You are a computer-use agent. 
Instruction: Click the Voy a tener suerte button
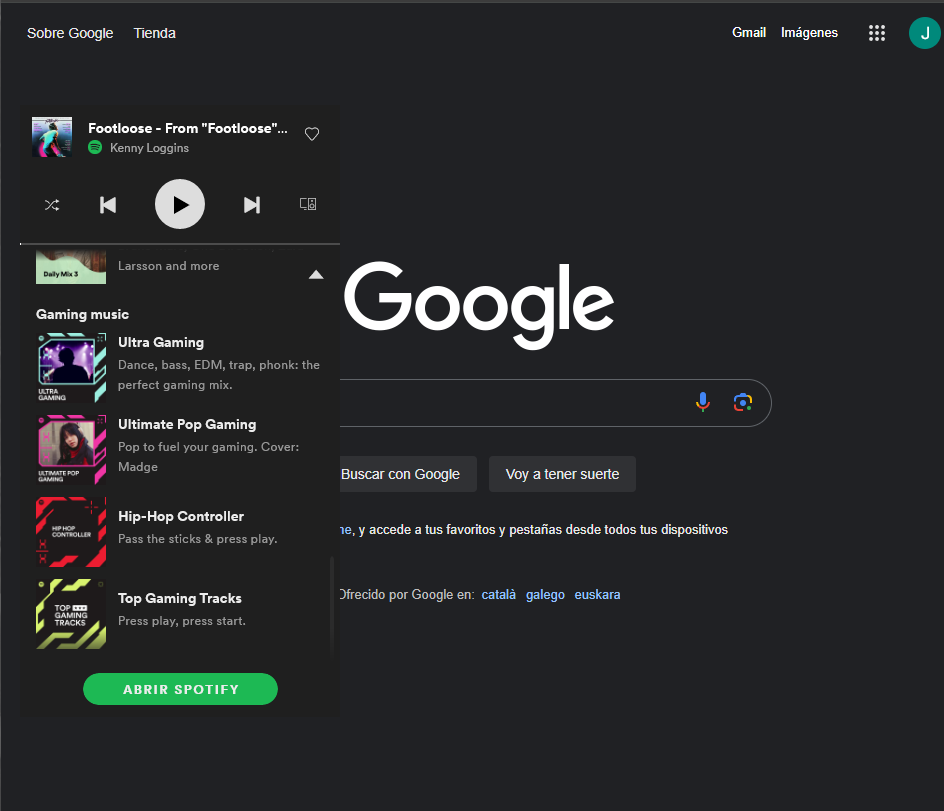562,474
